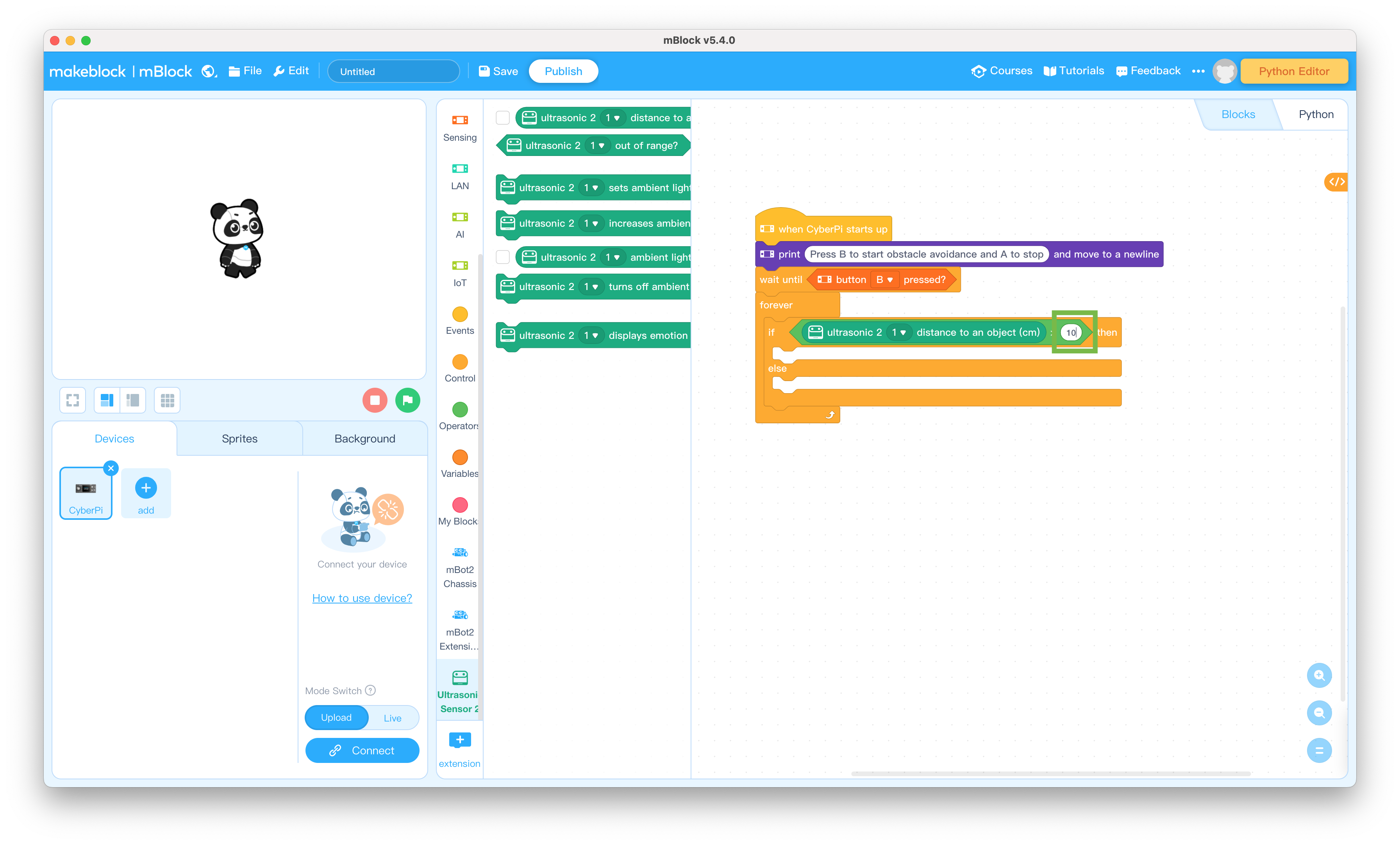Switch to the Devices tab

tap(114, 439)
